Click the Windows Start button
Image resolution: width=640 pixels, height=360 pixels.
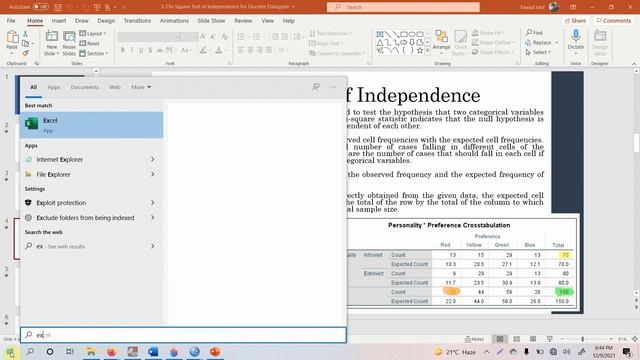10,351
